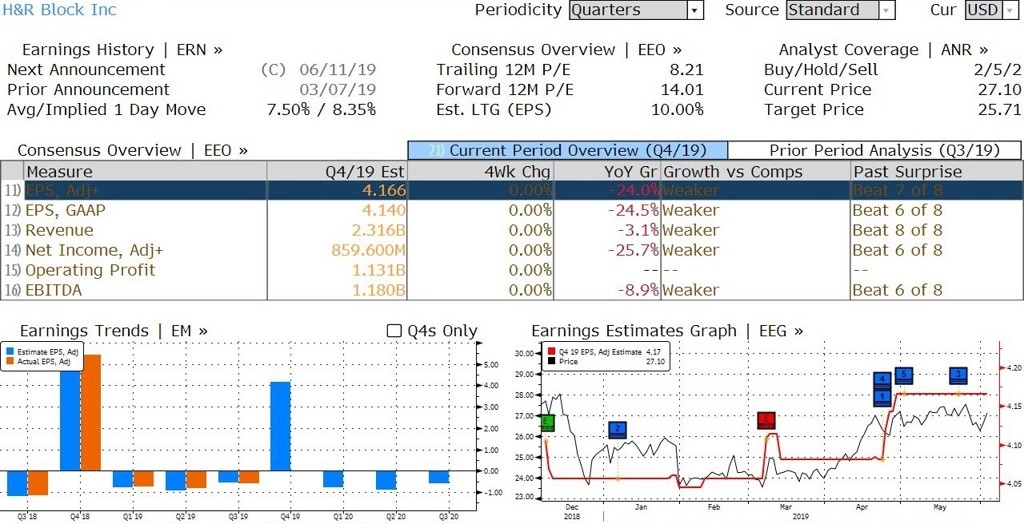This screenshot has width=1024, height=524.
Task: Click the Revenue estimate value 2.316B
Action: [379, 231]
